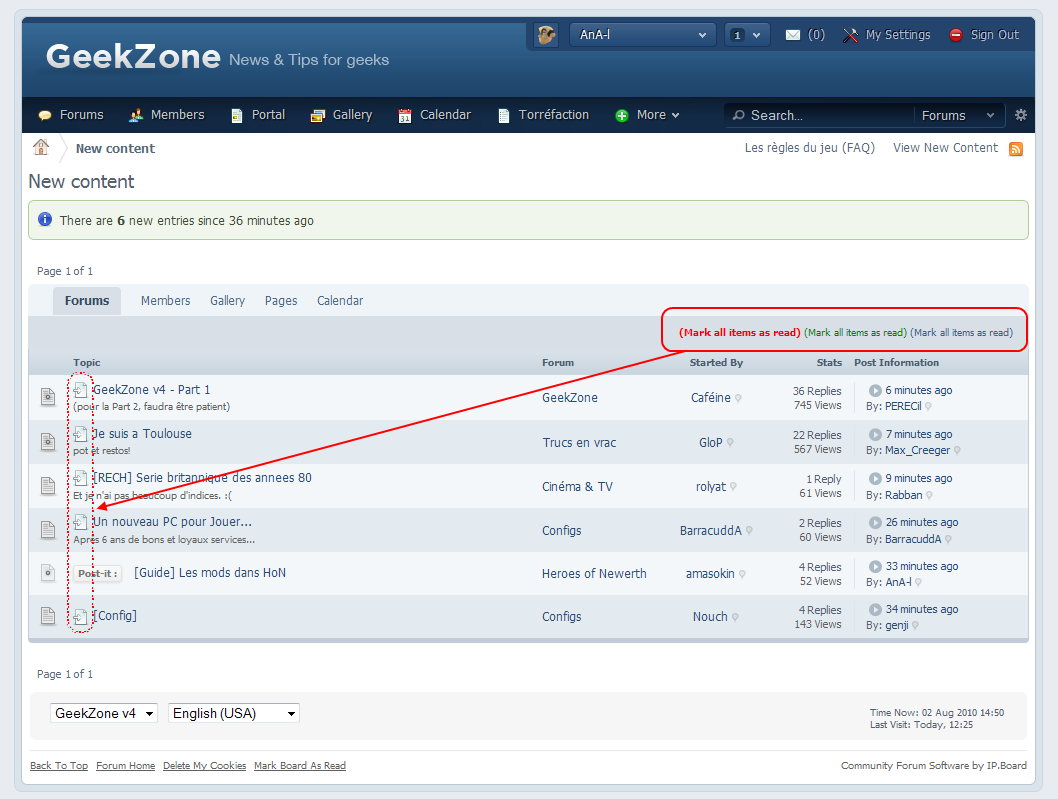
Task: Jump to last post, 33 minutes ago
Action: [x=875, y=566]
